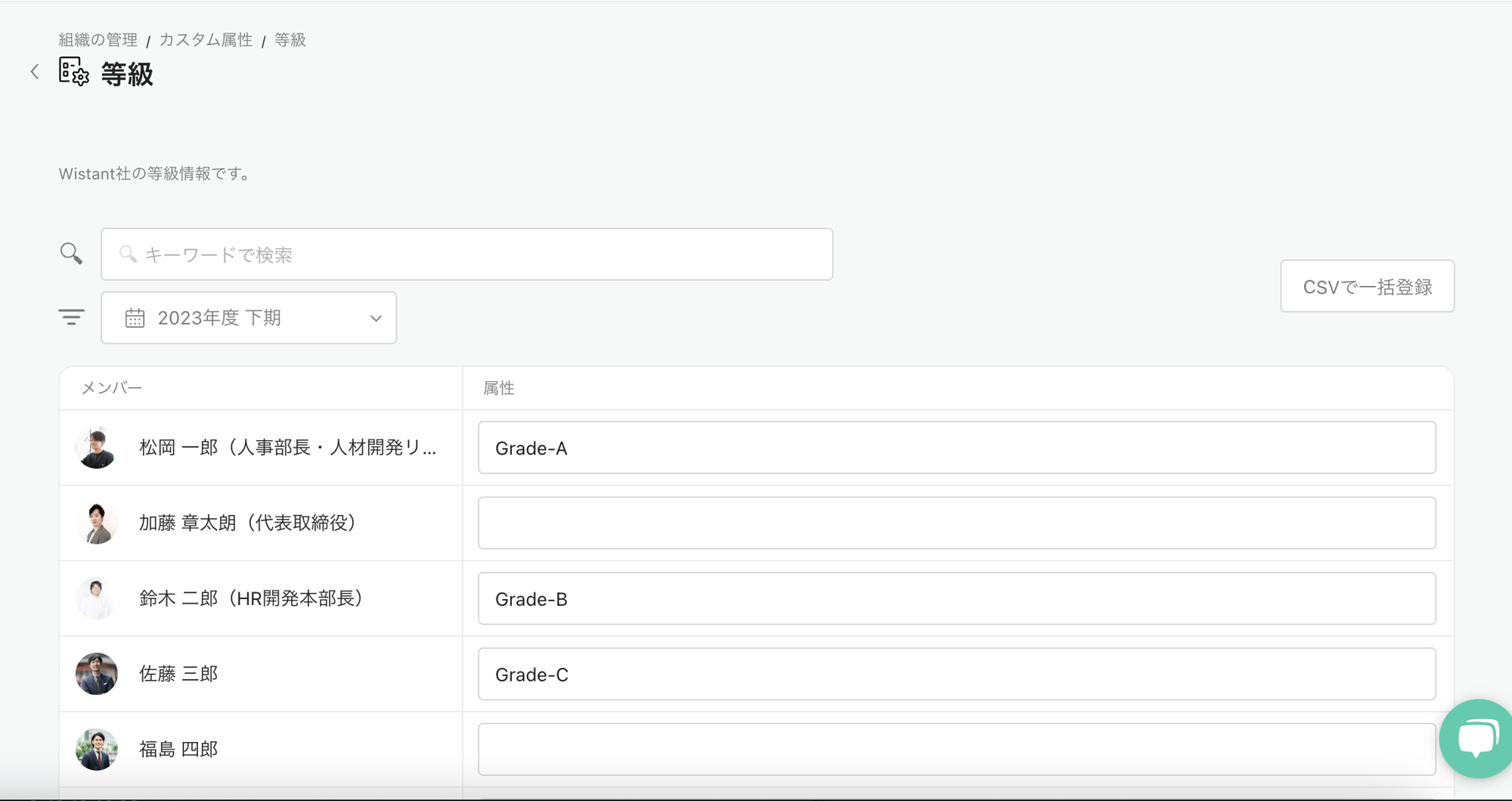Click the CSVで一括登録 button

point(1367,287)
